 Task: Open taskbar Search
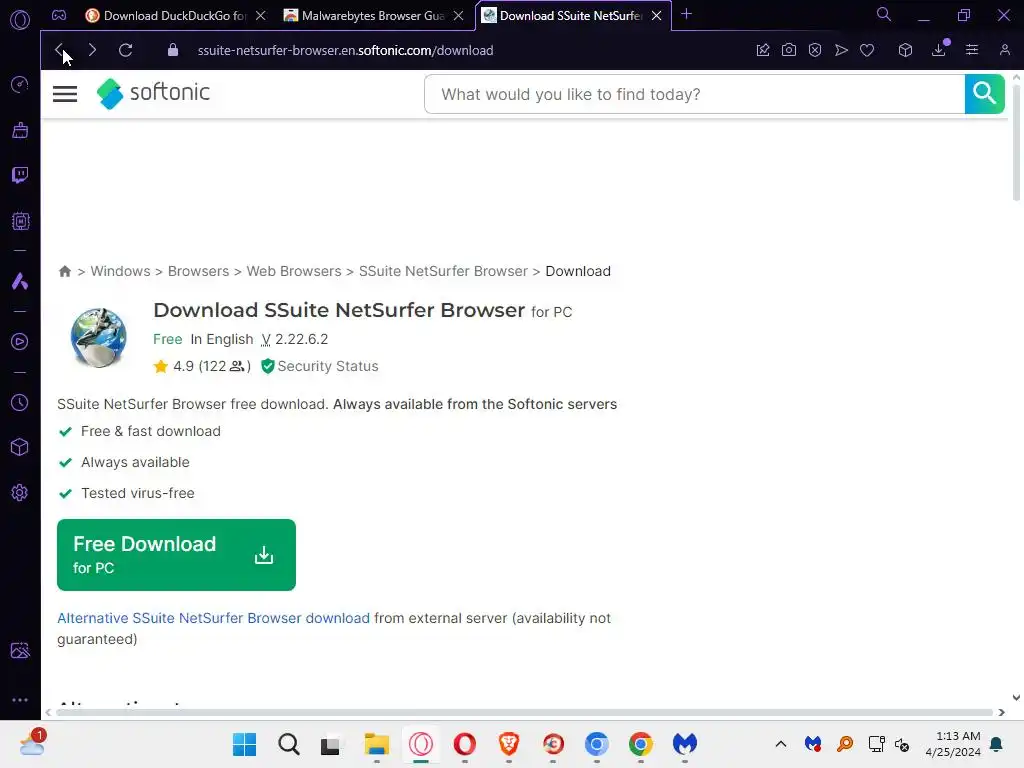288,744
